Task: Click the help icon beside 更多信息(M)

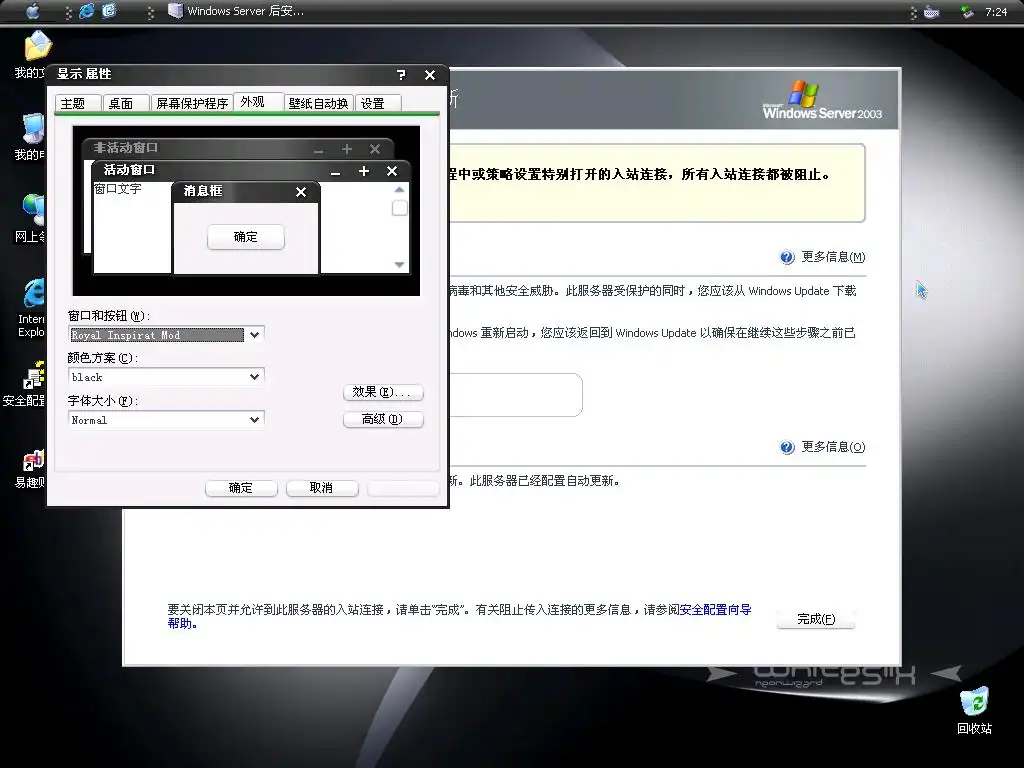Action: coord(787,257)
